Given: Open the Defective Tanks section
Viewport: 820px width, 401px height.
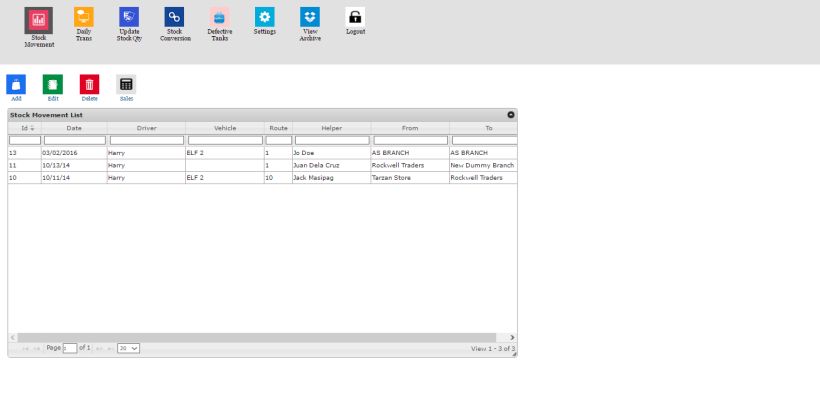Looking at the screenshot, I should (219, 17).
